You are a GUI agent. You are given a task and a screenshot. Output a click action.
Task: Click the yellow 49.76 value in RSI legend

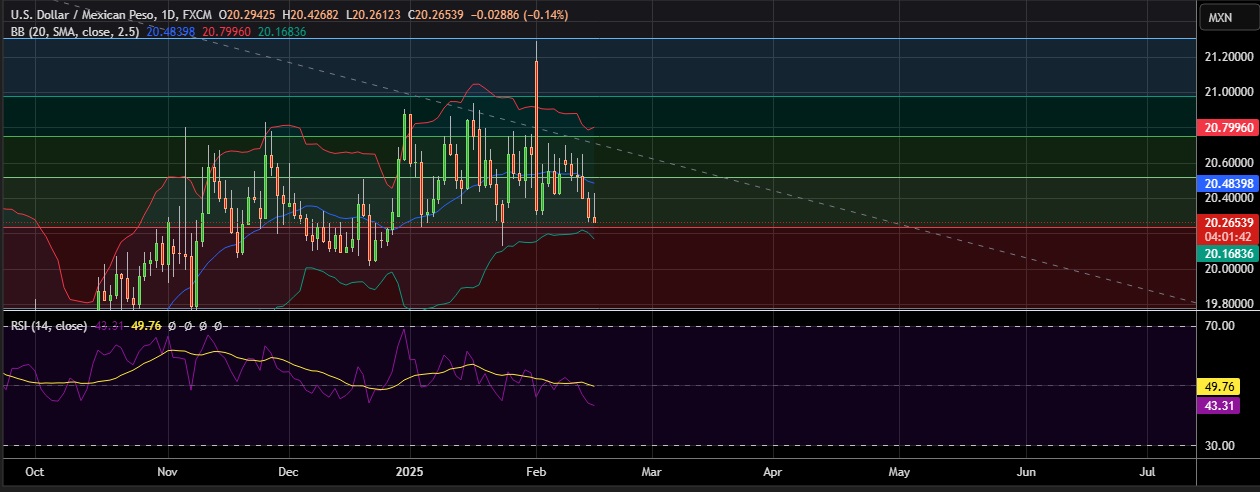point(146,326)
